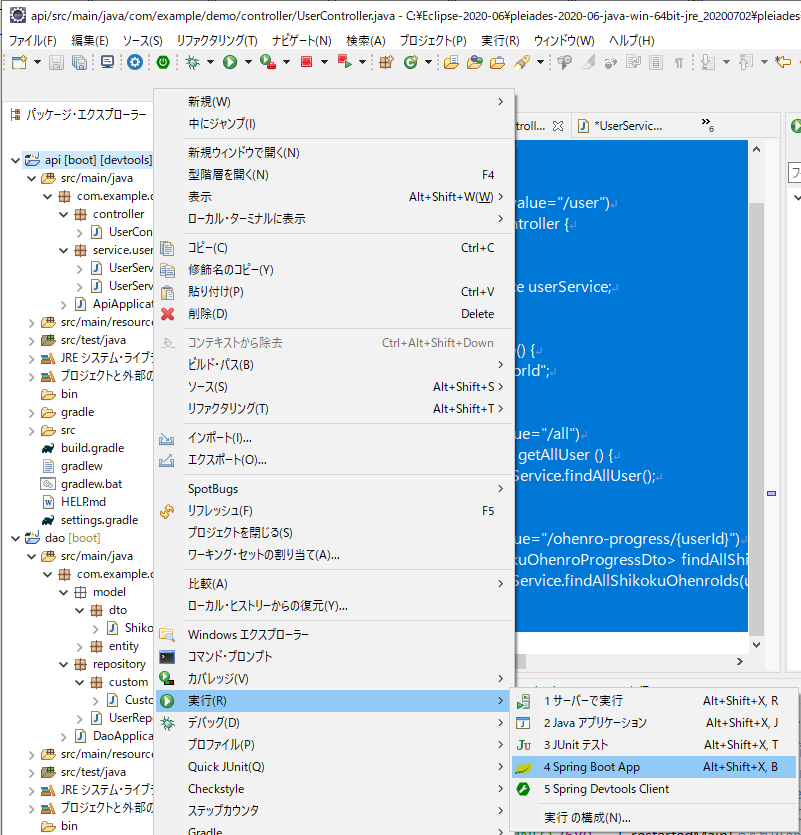Open the リファクタリング(T) menu in menu bar
This screenshot has width=801, height=835.
217,41
